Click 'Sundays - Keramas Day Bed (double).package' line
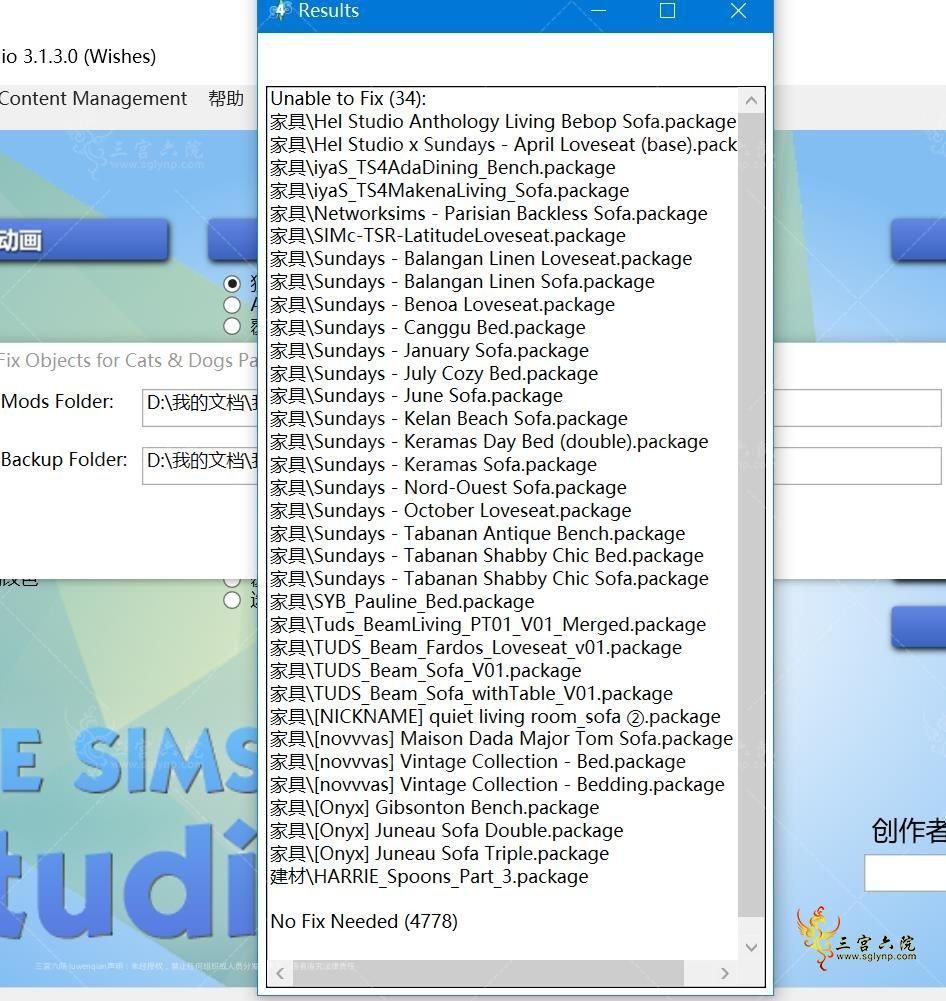 tap(489, 442)
